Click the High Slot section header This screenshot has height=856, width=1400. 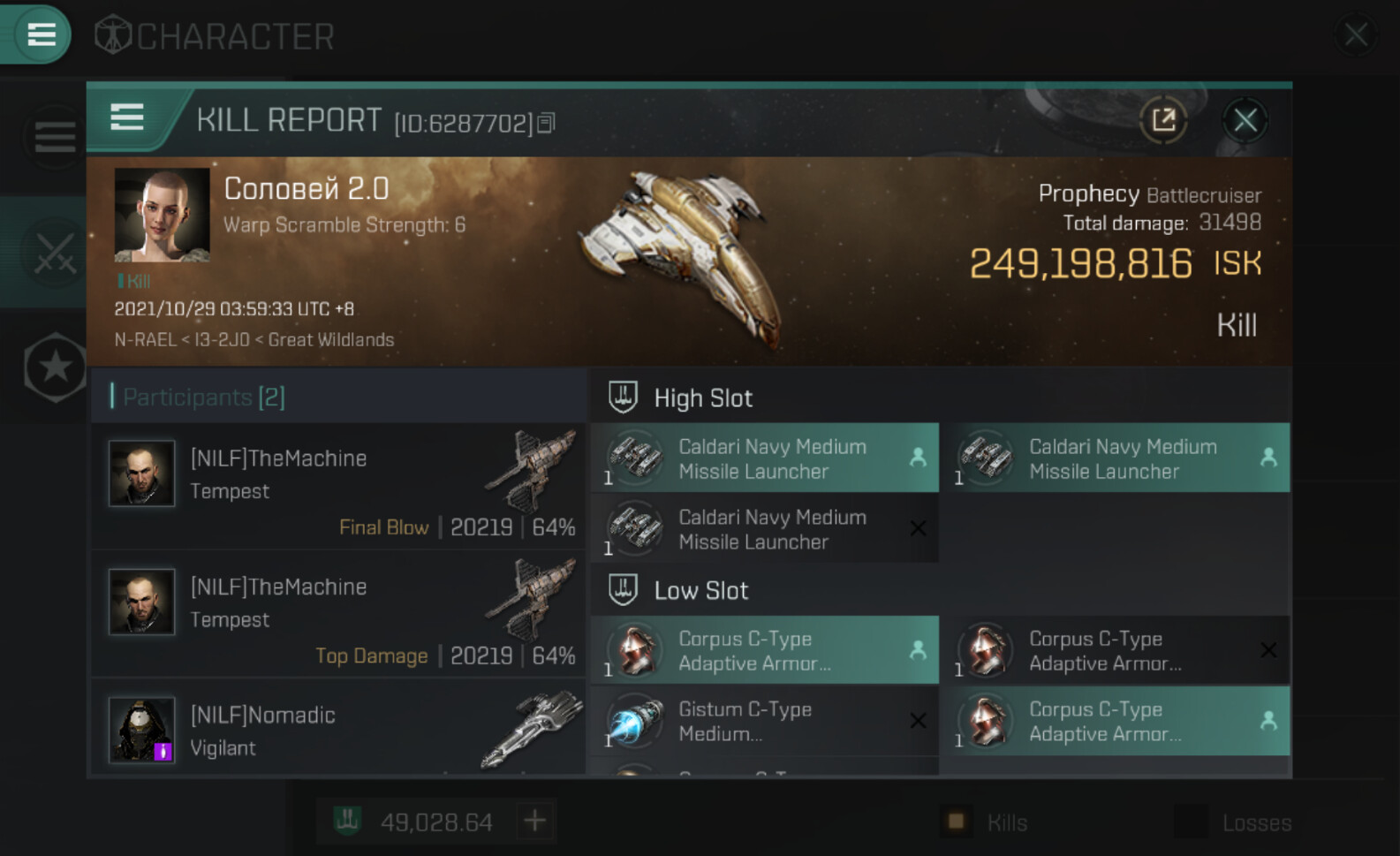[703, 398]
